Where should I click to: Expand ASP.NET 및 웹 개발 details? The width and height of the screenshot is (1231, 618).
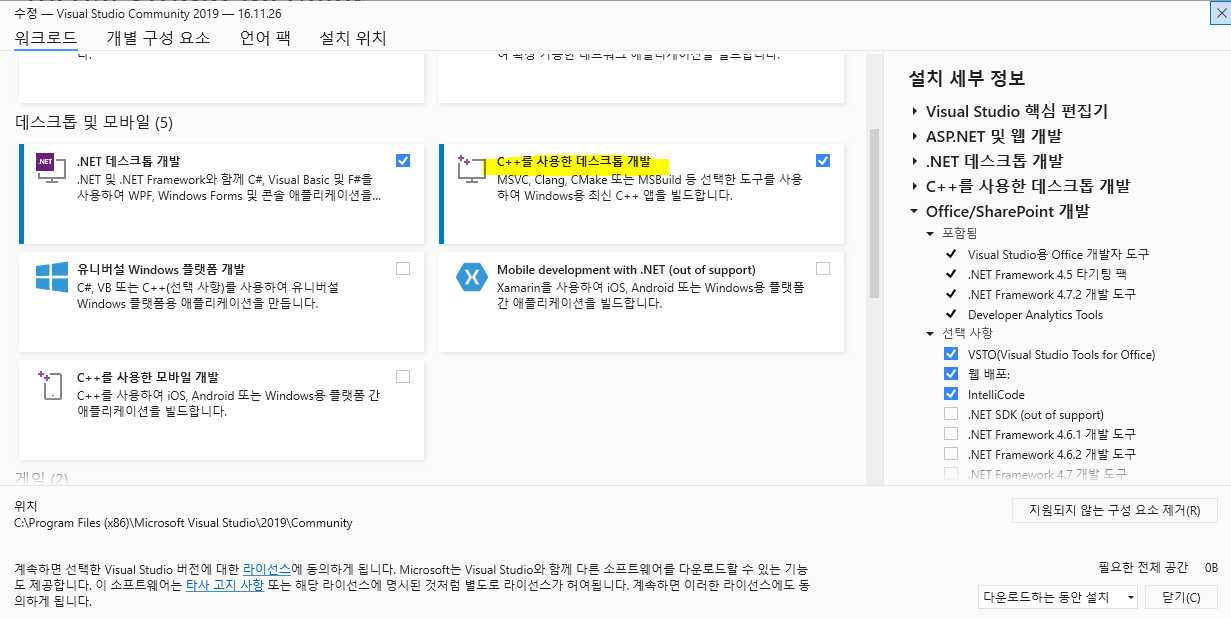(915, 136)
